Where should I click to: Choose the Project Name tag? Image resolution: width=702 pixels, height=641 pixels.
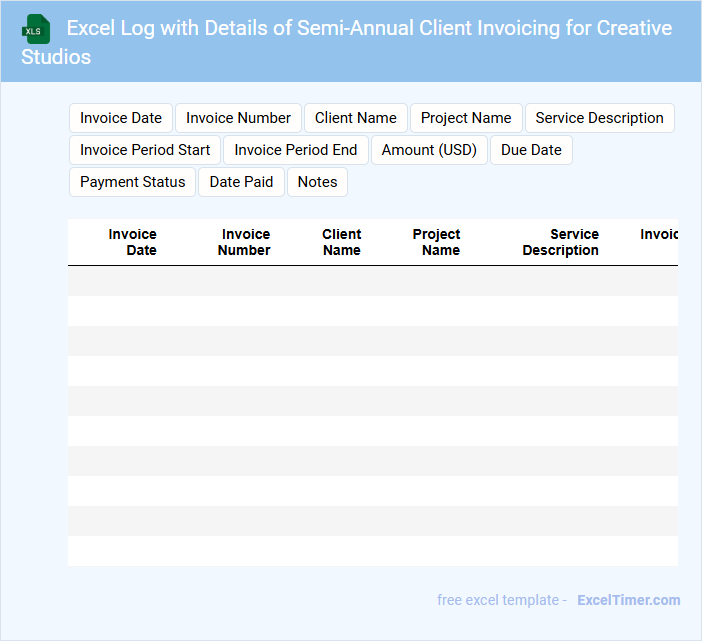[x=466, y=118]
